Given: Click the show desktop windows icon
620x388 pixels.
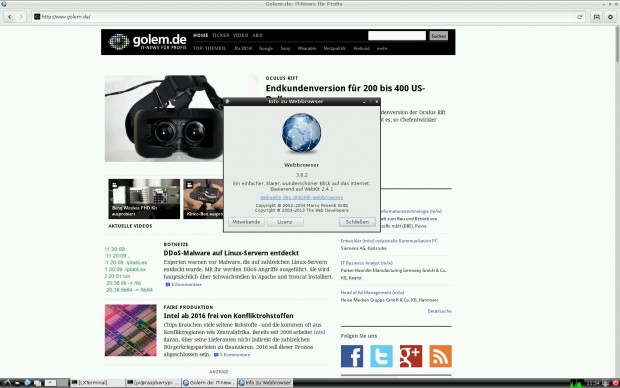Looking at the screenshot, I should tap(38, 382).
